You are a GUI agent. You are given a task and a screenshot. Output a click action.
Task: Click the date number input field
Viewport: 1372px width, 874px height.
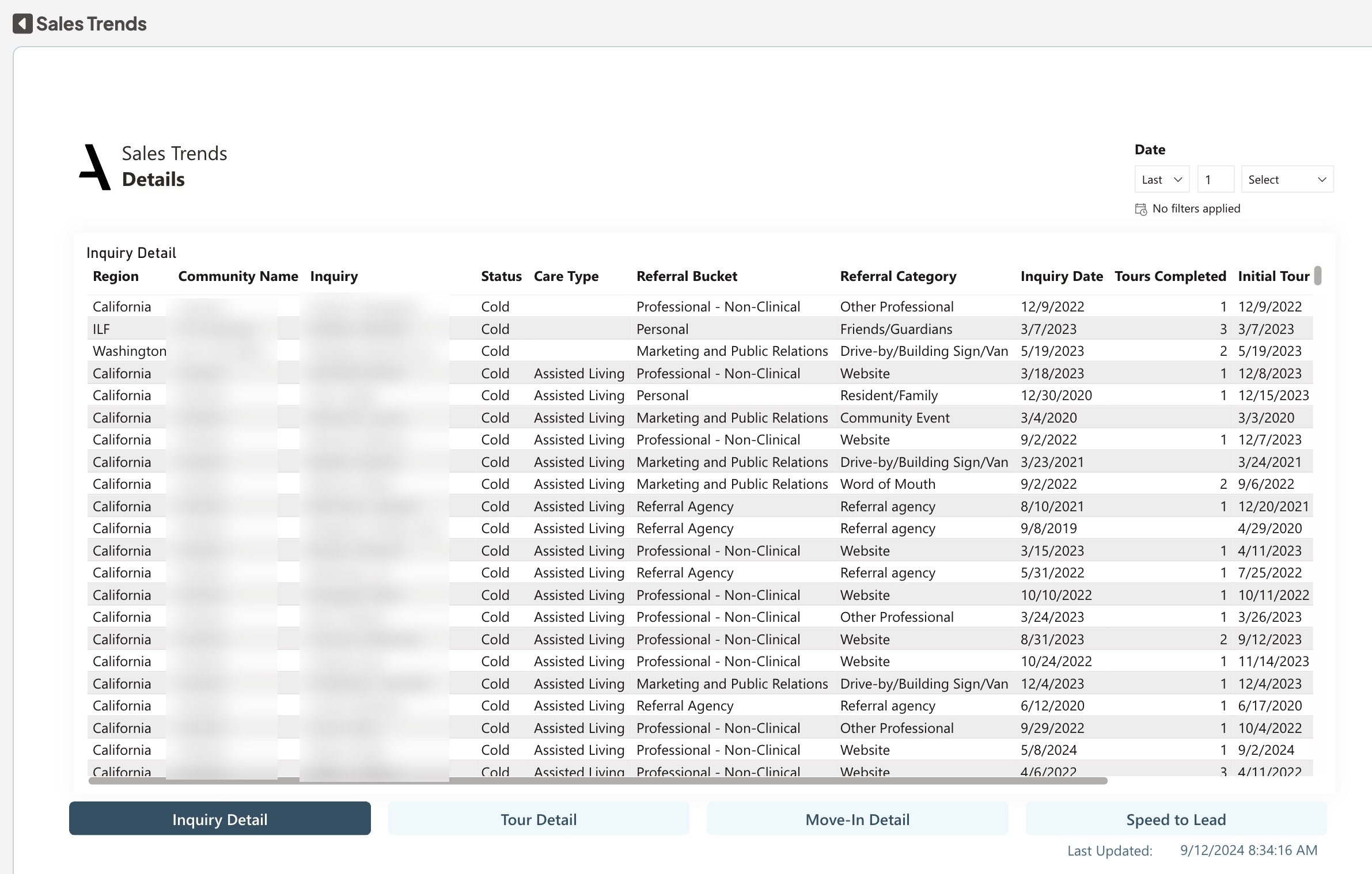[x=1215, y=180]
